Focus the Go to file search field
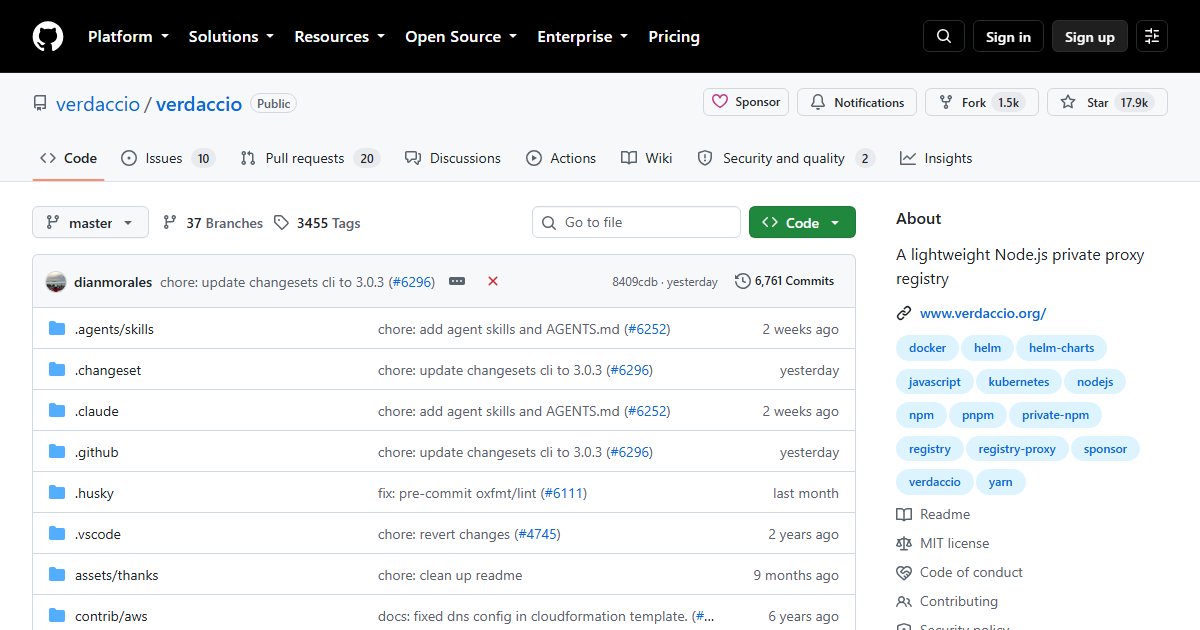Screen dimensions: 1200x630 click(x=636, y=223)
